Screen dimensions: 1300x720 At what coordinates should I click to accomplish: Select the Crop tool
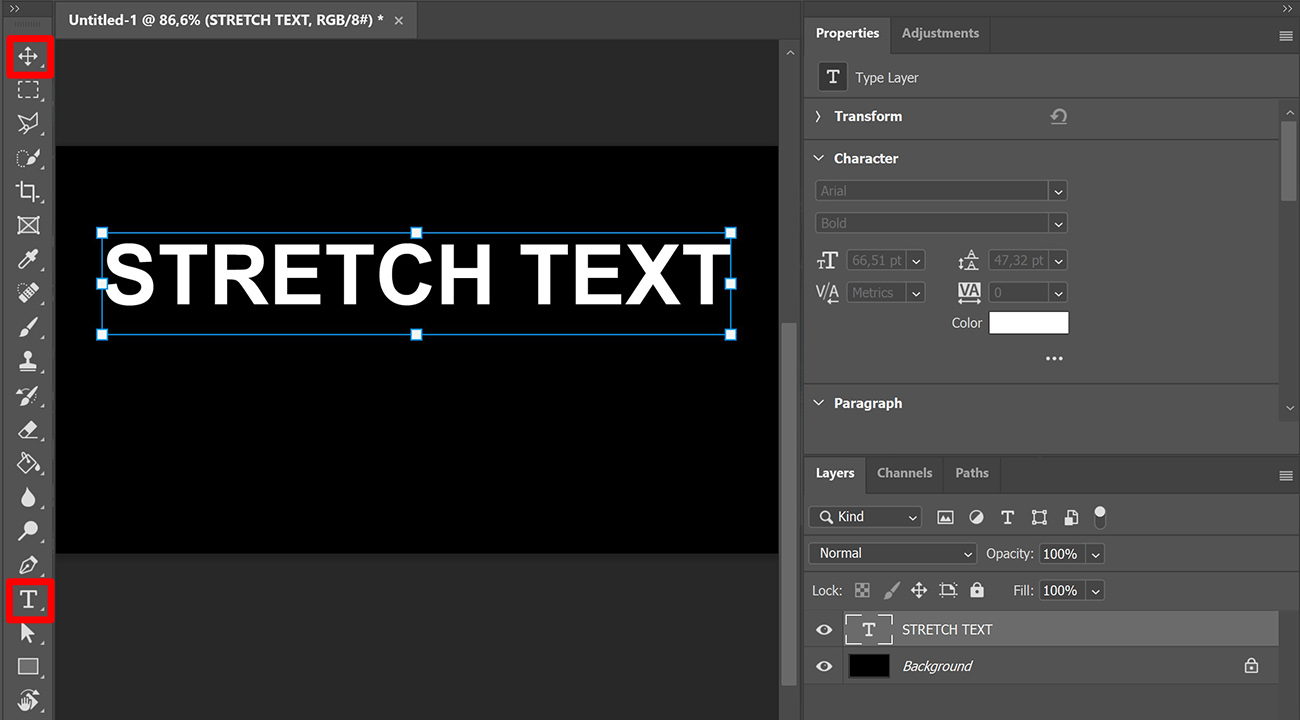28,191
